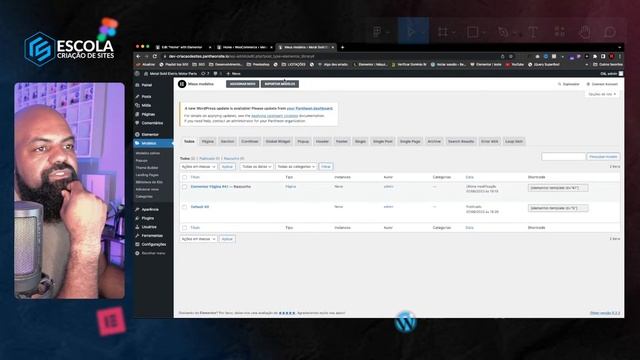The width and height of the screenshot is (640, 360).
Task: Click the WordPress logo in admin bar
Action: pyautogui.click(x=138, y=73)
